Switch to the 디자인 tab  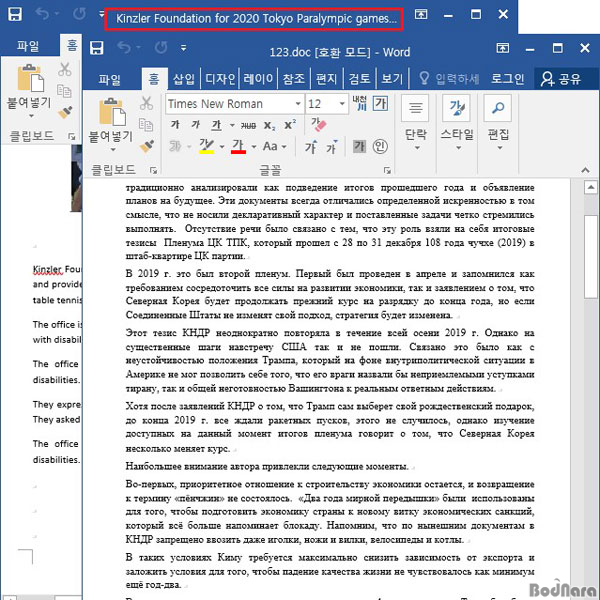(x=220, y=79)
